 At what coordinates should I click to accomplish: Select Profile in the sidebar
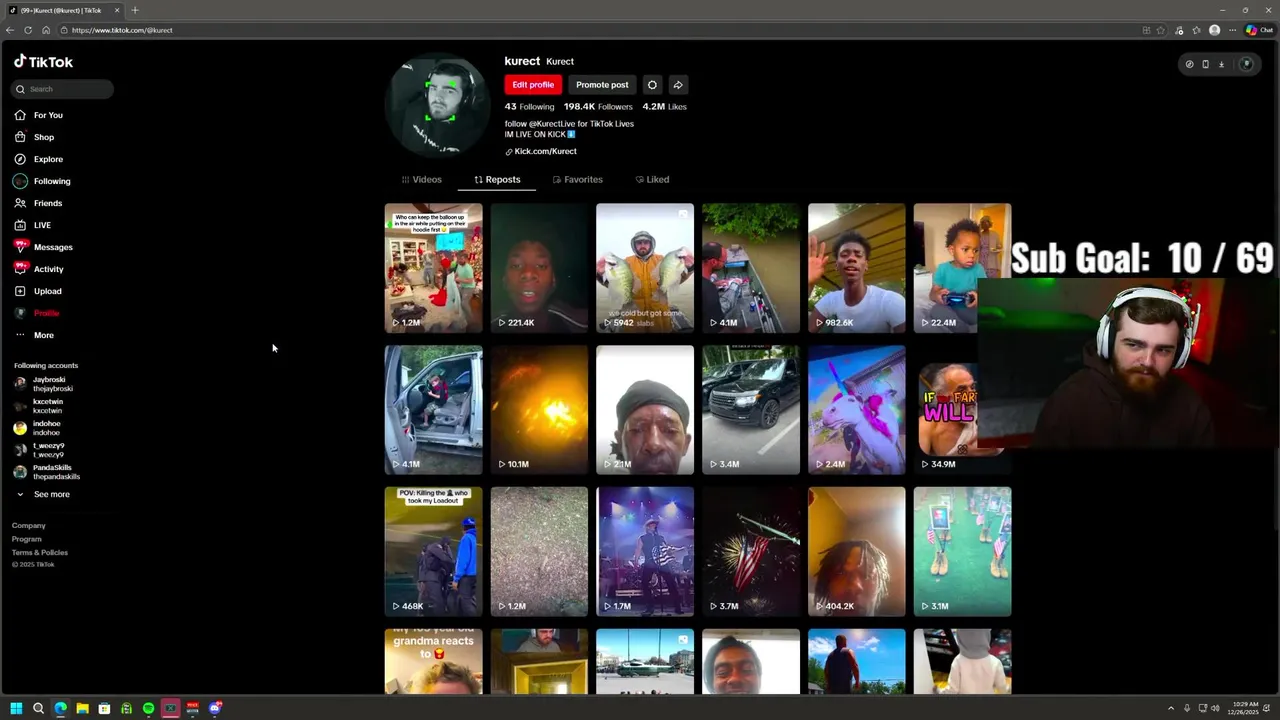[37, 313]
